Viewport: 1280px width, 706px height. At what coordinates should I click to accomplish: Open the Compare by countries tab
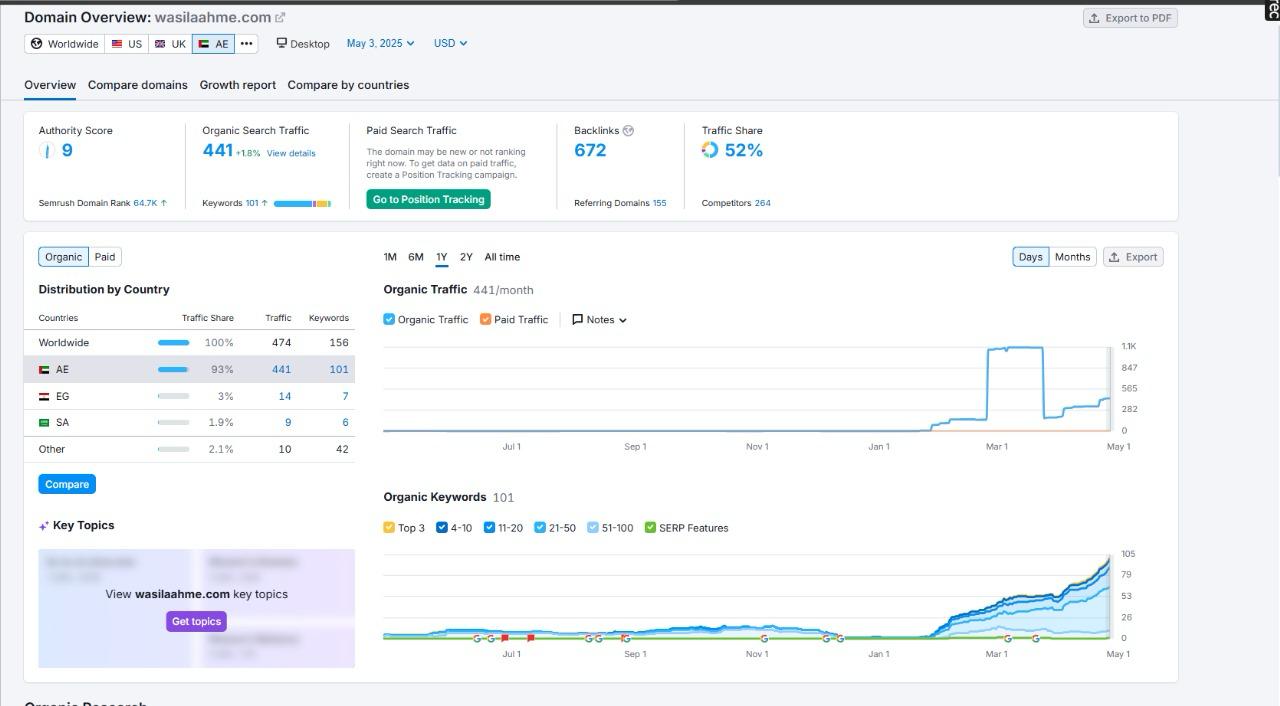pos(348,85)
